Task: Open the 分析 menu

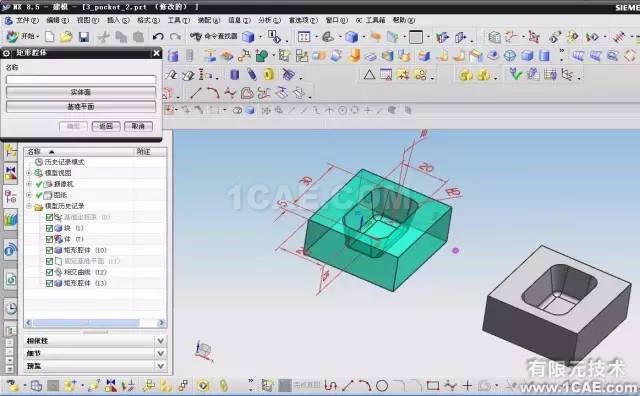Action: (269, 20)
